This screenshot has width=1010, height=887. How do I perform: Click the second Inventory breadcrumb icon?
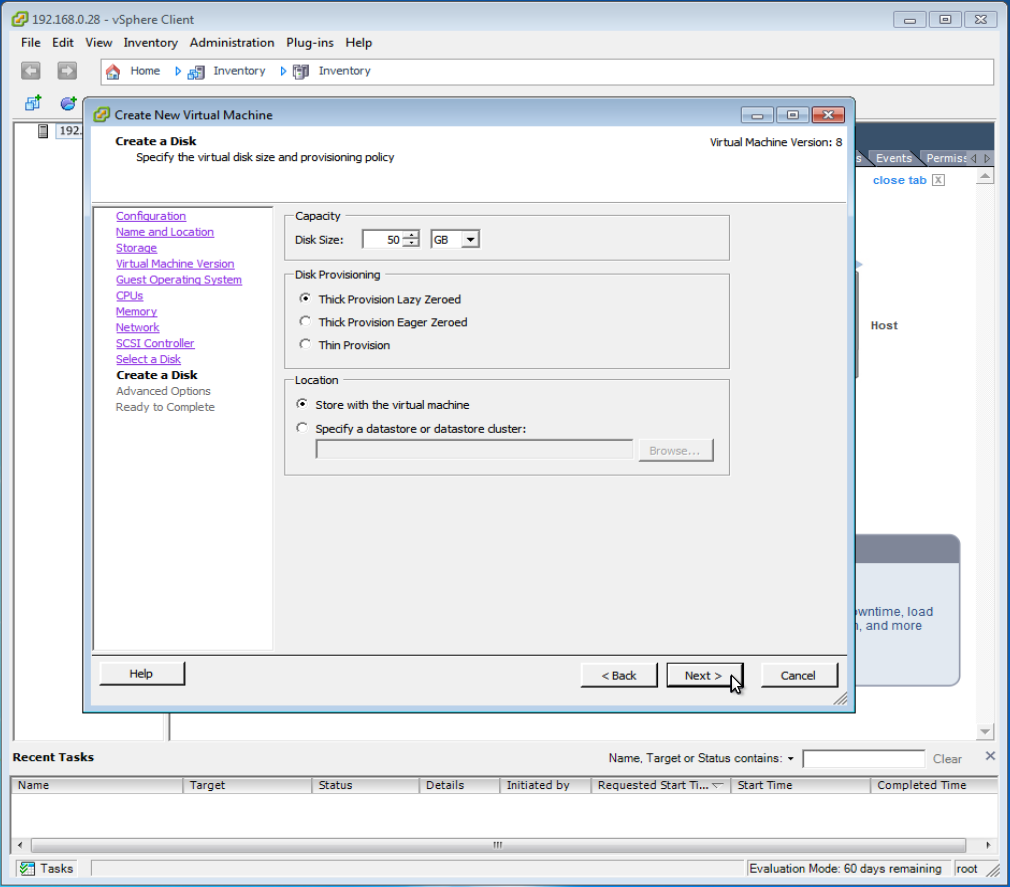(x=301, y=72)
